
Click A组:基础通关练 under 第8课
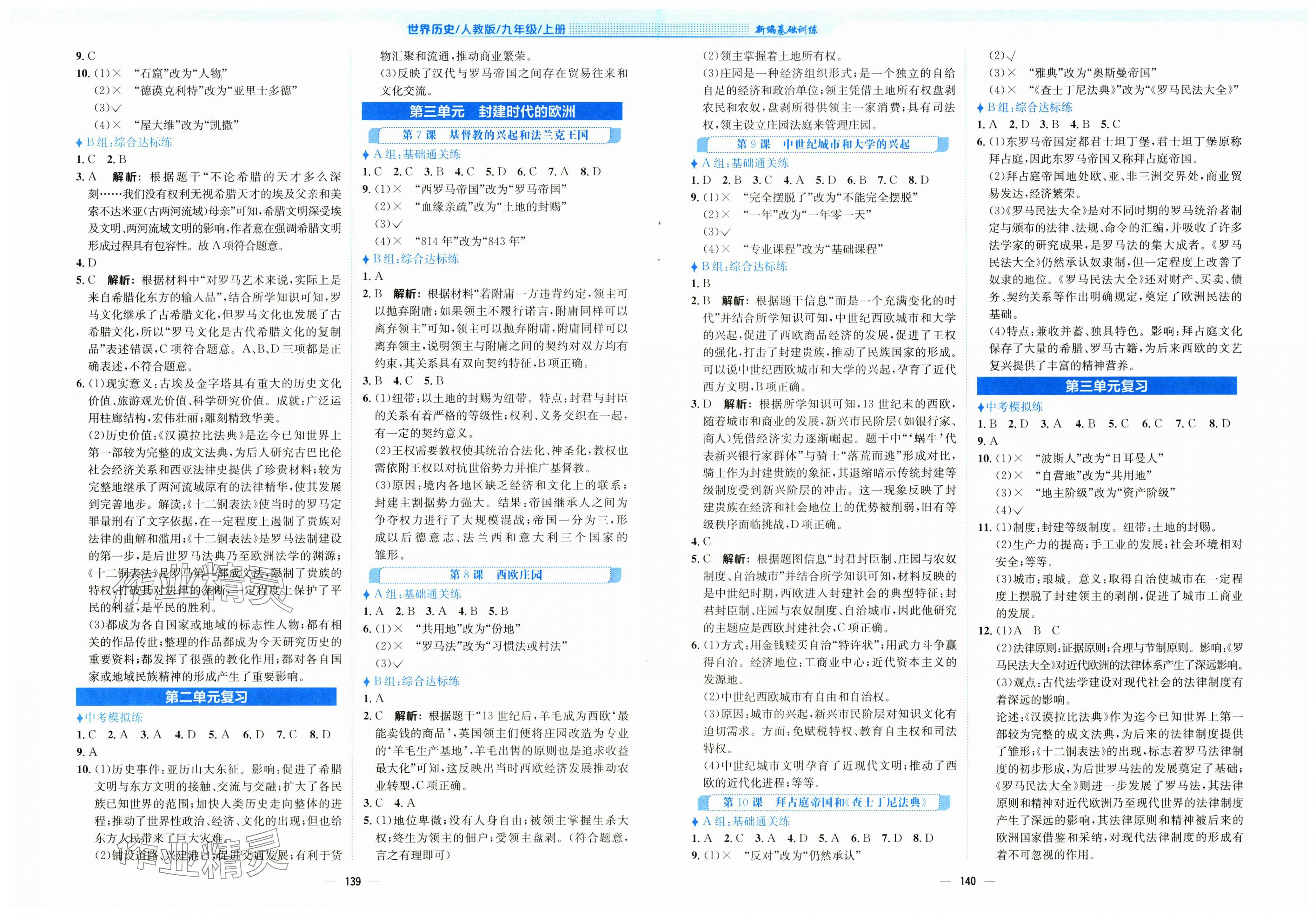click(411, 594)
